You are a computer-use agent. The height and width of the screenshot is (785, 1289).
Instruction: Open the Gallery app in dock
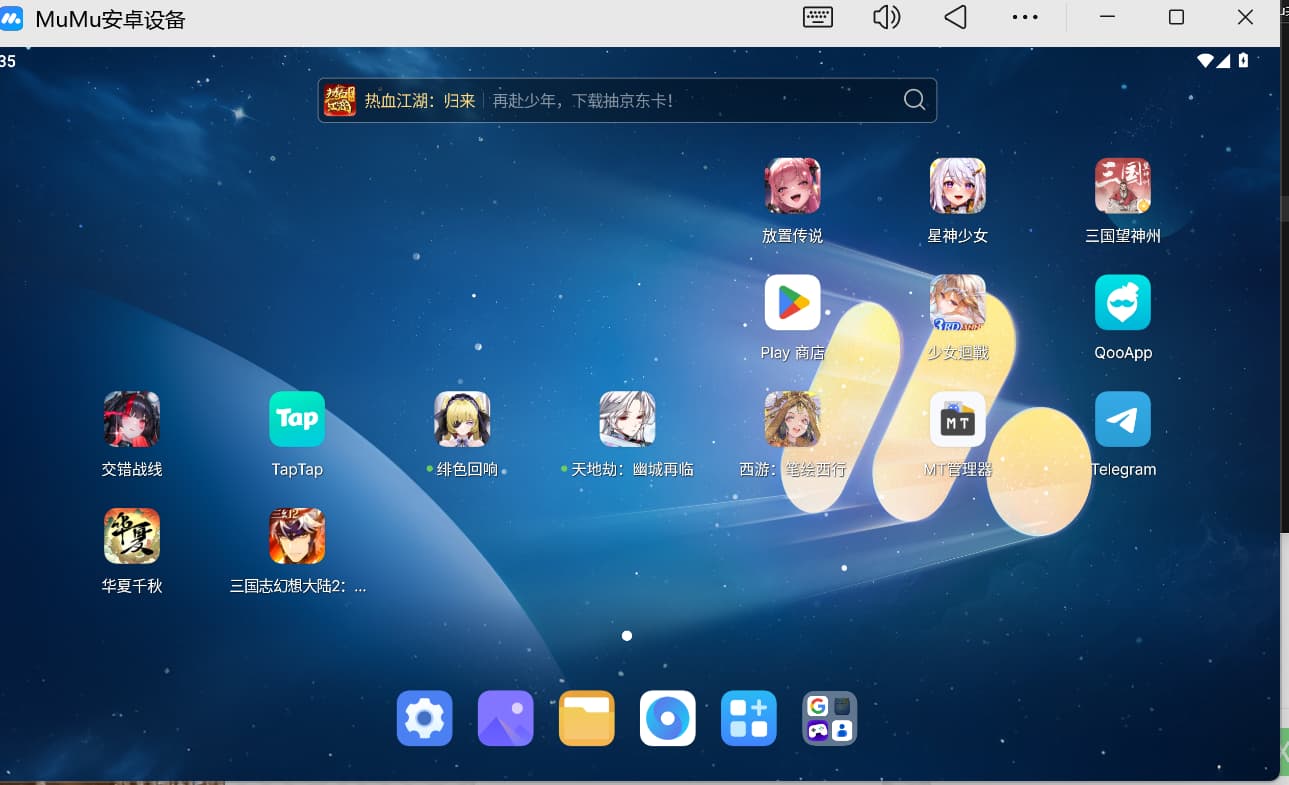pos(506,718)
